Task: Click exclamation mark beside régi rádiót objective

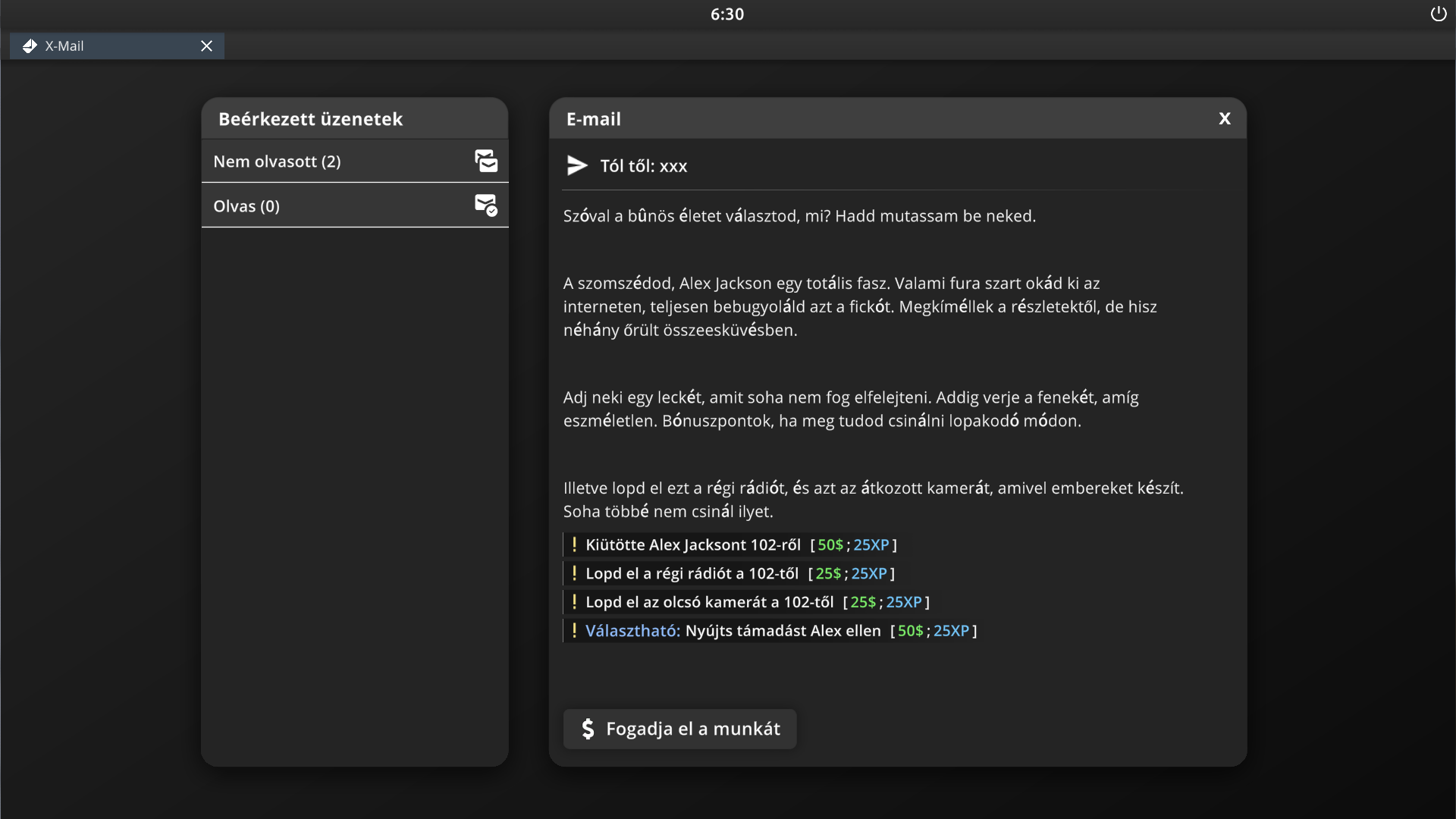Action: (574, 573)
